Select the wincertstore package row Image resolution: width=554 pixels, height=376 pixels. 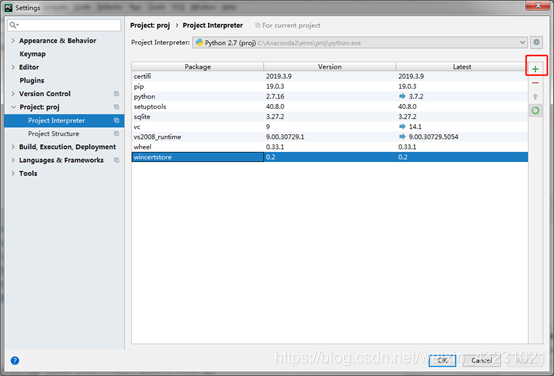point(330,157)
